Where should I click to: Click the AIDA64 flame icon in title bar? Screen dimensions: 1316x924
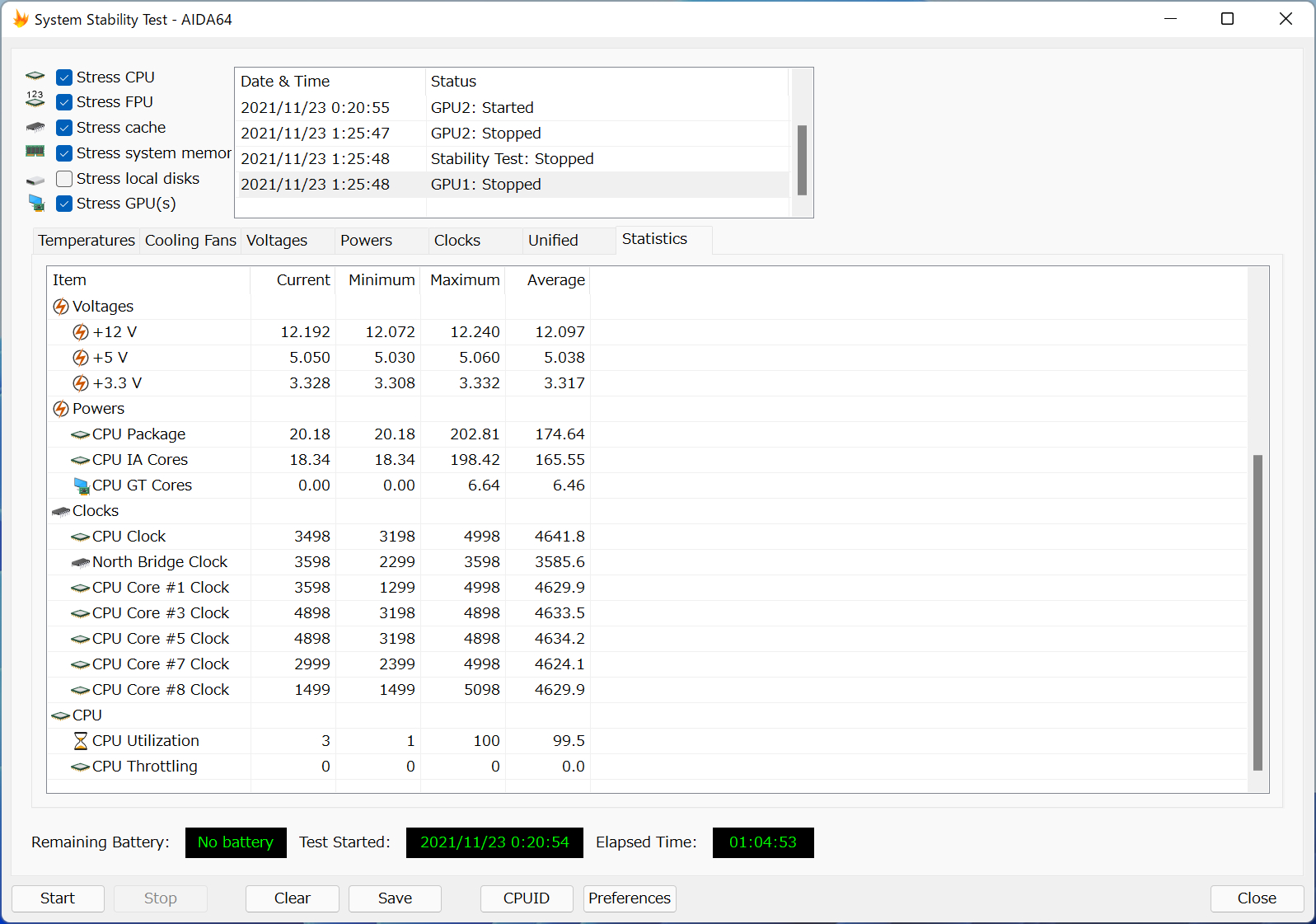pyautogui.click(x=21, y=19)
